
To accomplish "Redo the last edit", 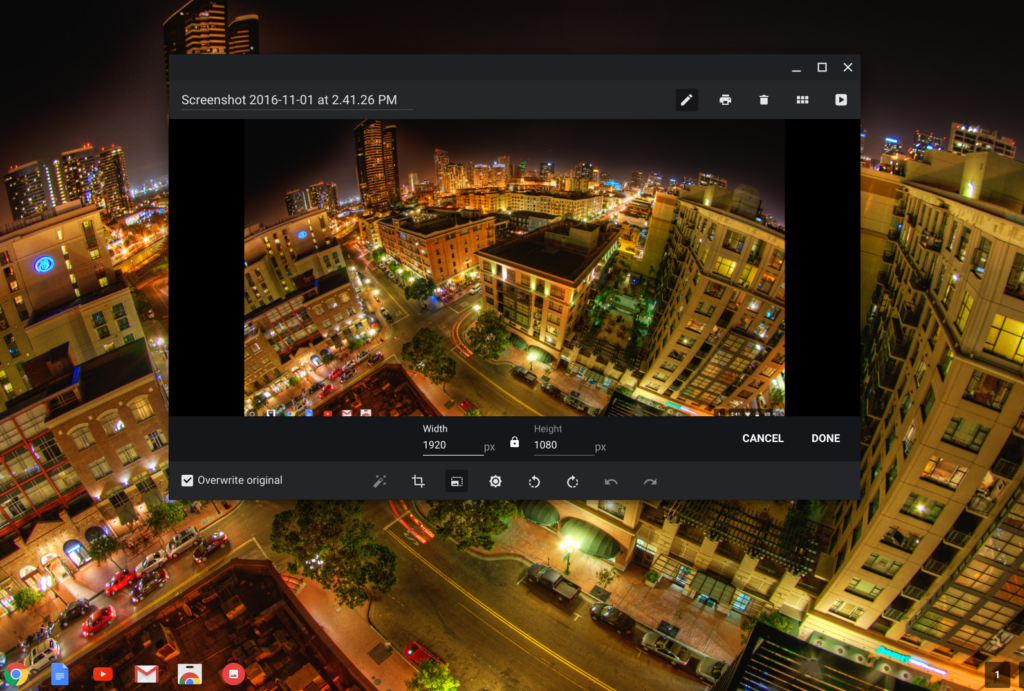I will coord(650,481).
